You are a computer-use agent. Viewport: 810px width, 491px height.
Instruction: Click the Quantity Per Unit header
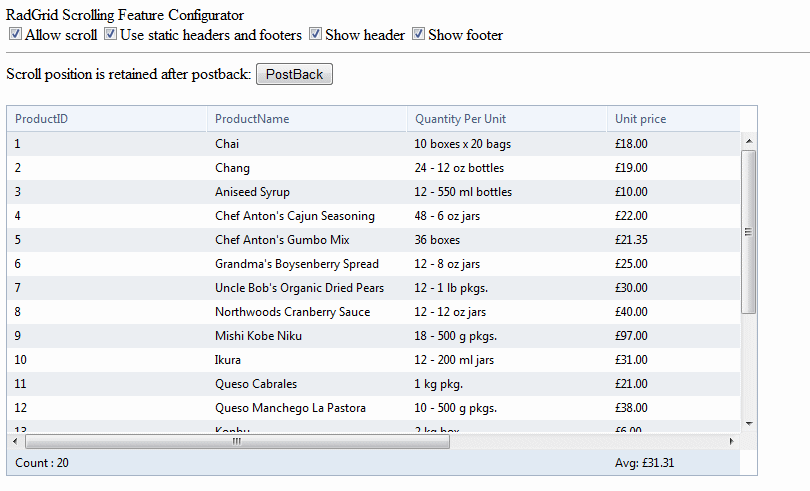pos(460,119)
